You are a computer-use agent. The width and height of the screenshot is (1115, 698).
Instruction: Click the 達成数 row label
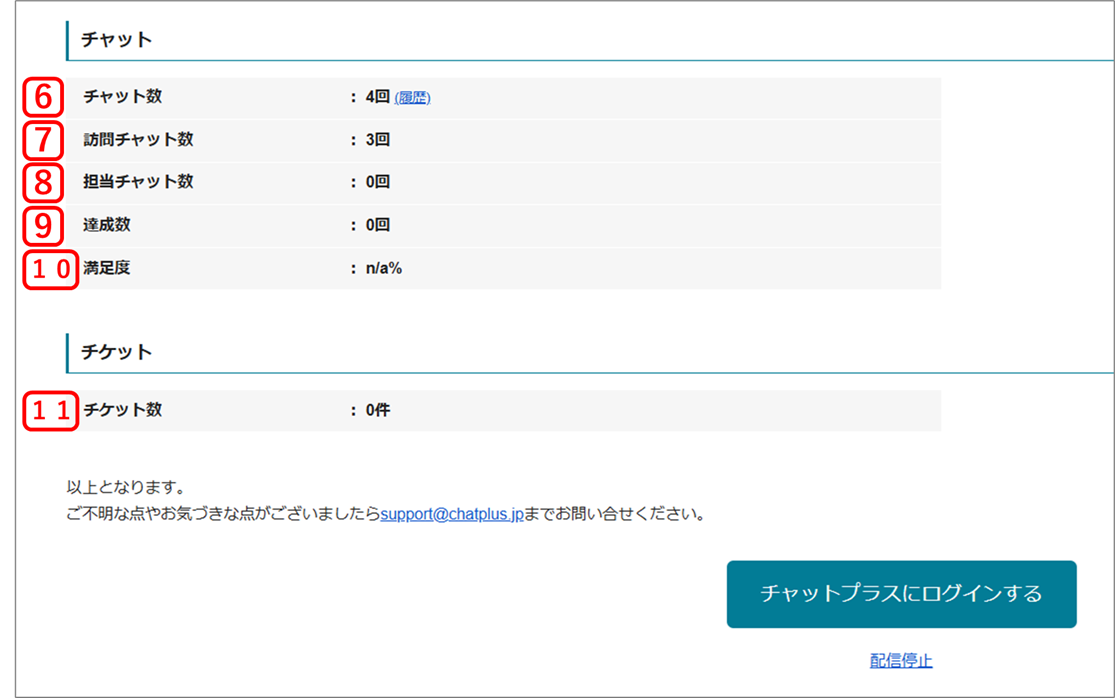(x=107, y=225)
